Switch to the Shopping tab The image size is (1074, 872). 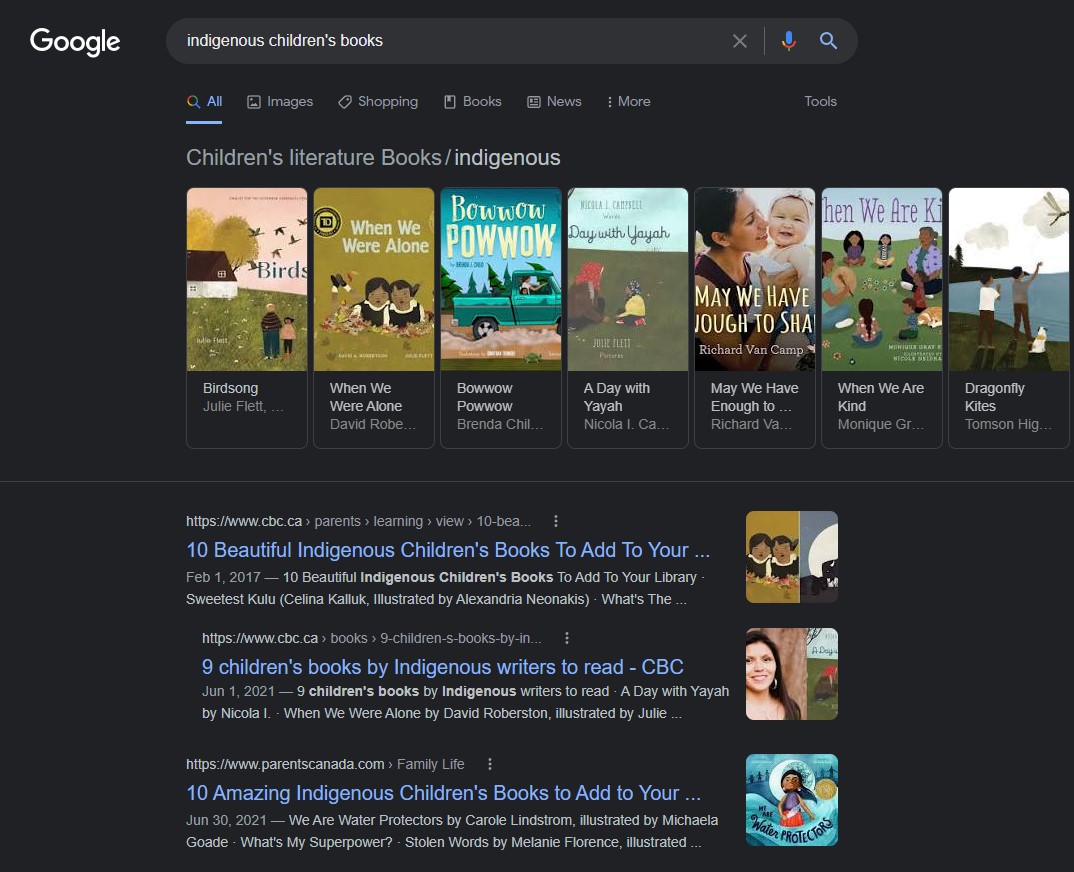coord(377,101)
